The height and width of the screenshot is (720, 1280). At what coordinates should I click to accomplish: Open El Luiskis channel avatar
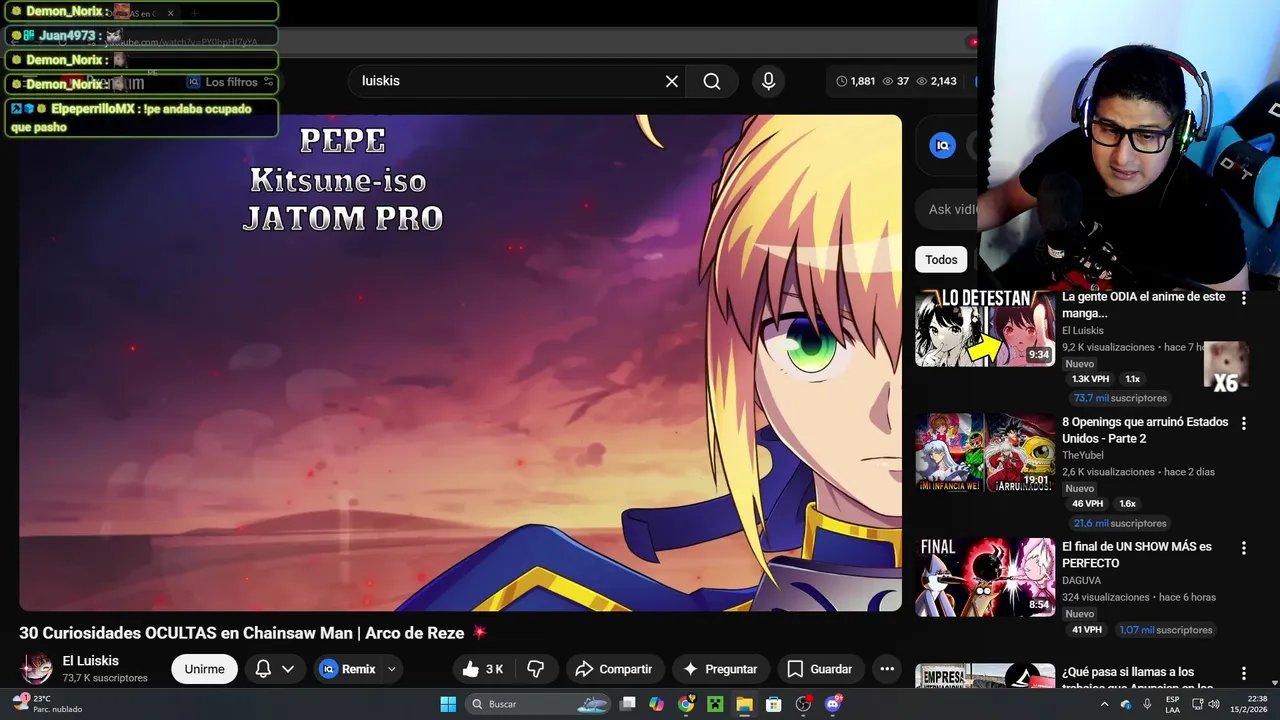(37, 669)
